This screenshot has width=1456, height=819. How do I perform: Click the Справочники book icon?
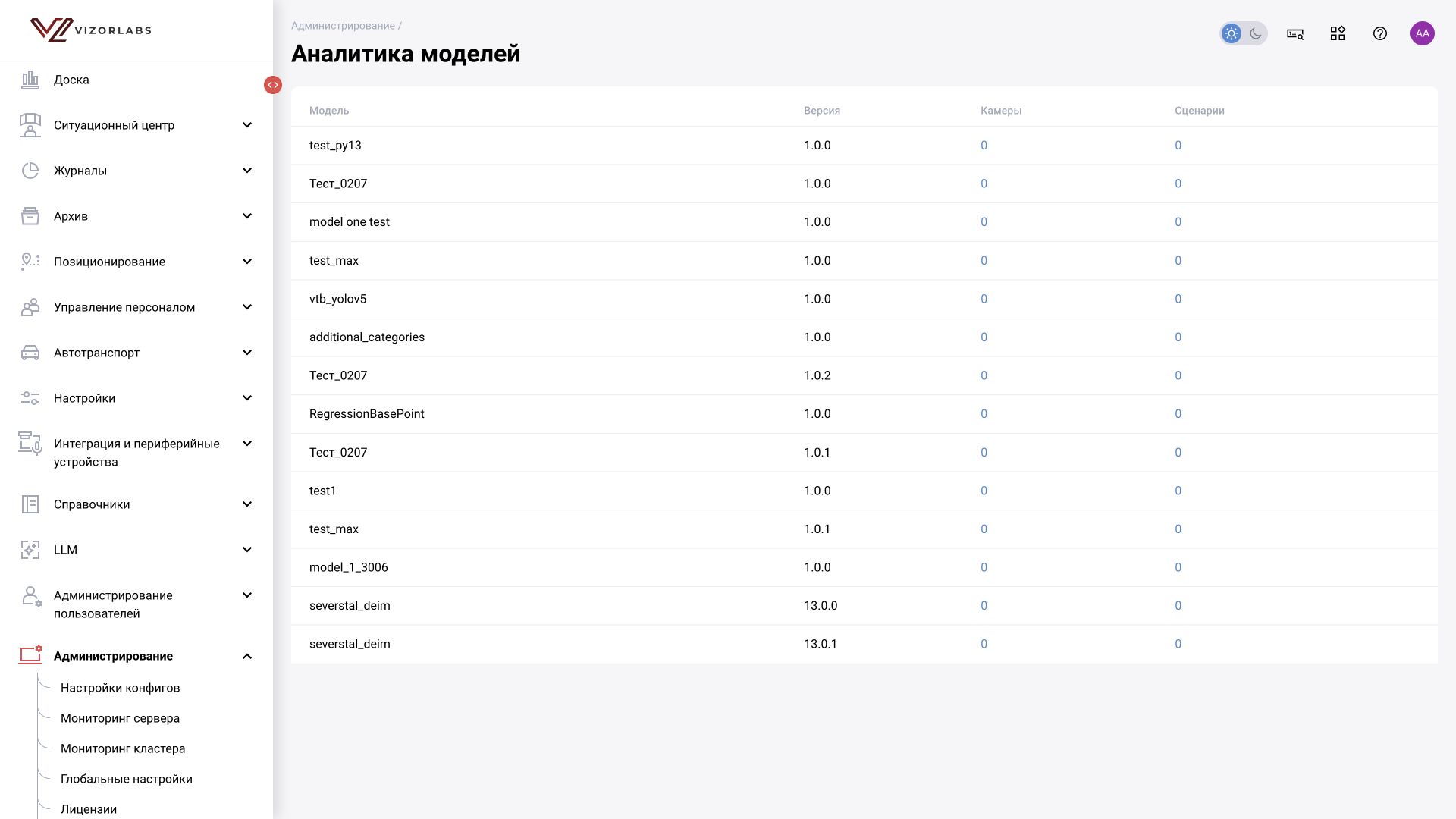pos(30,504)
